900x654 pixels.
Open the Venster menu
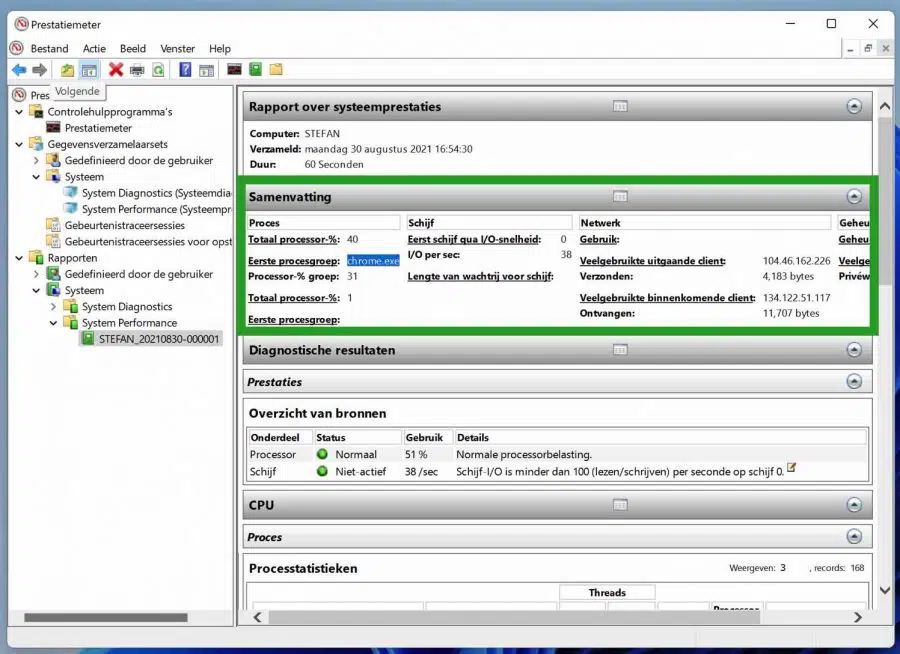point(177,49)
